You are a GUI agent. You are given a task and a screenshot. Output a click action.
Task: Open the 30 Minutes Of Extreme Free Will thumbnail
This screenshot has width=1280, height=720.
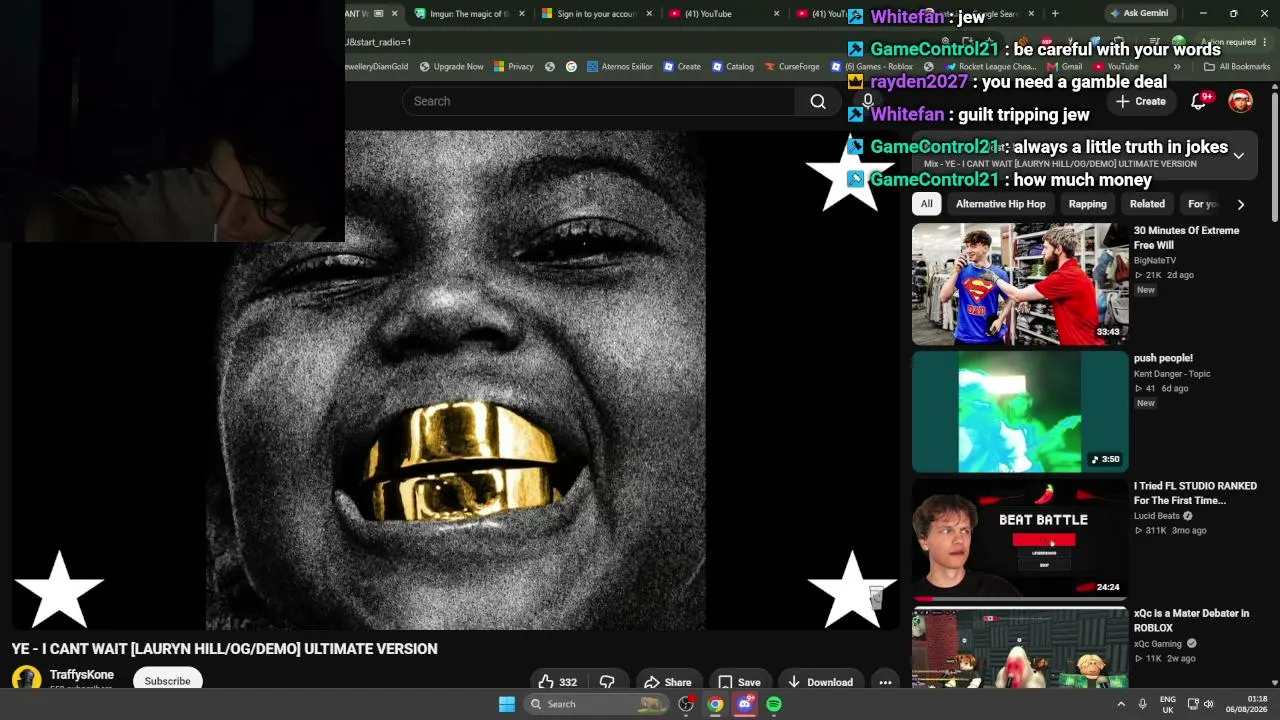[x=1020, y=284]
